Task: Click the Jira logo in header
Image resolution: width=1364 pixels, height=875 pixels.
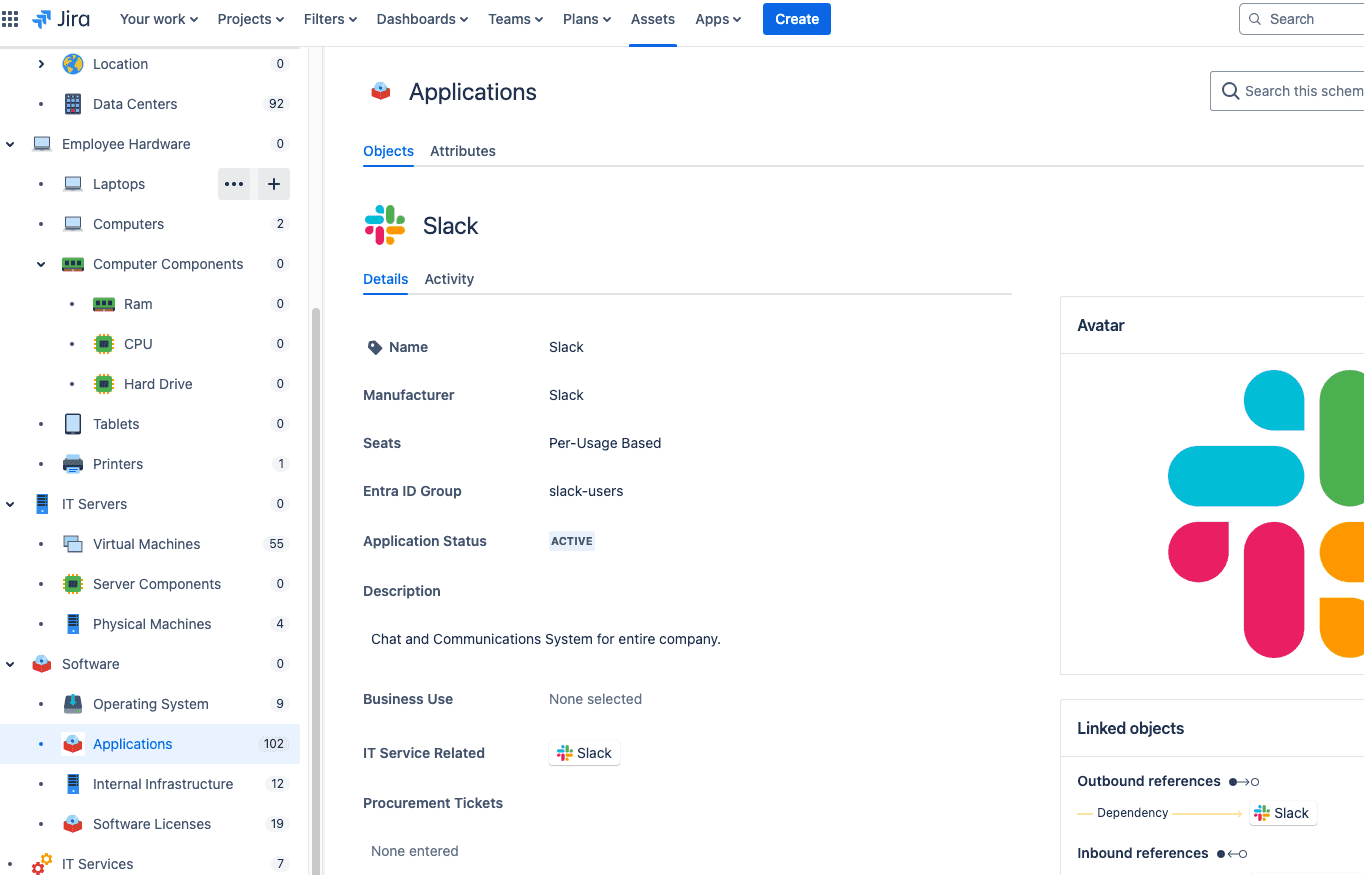Action: 61,19
